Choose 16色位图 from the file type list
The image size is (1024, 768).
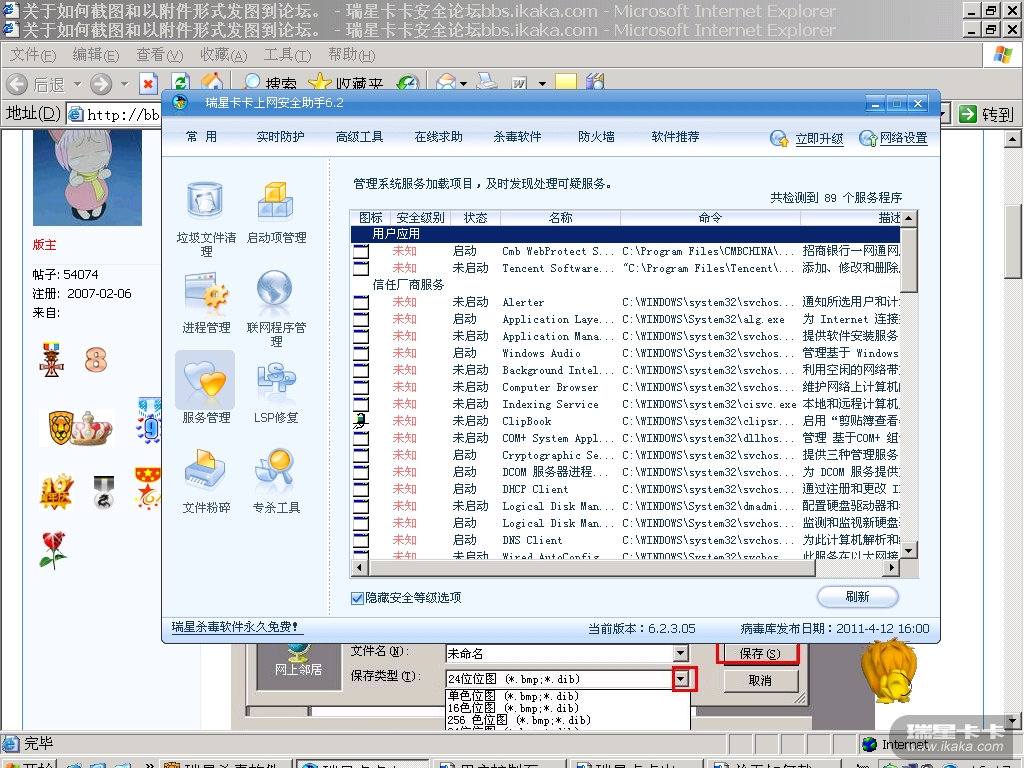coord(512,708)
